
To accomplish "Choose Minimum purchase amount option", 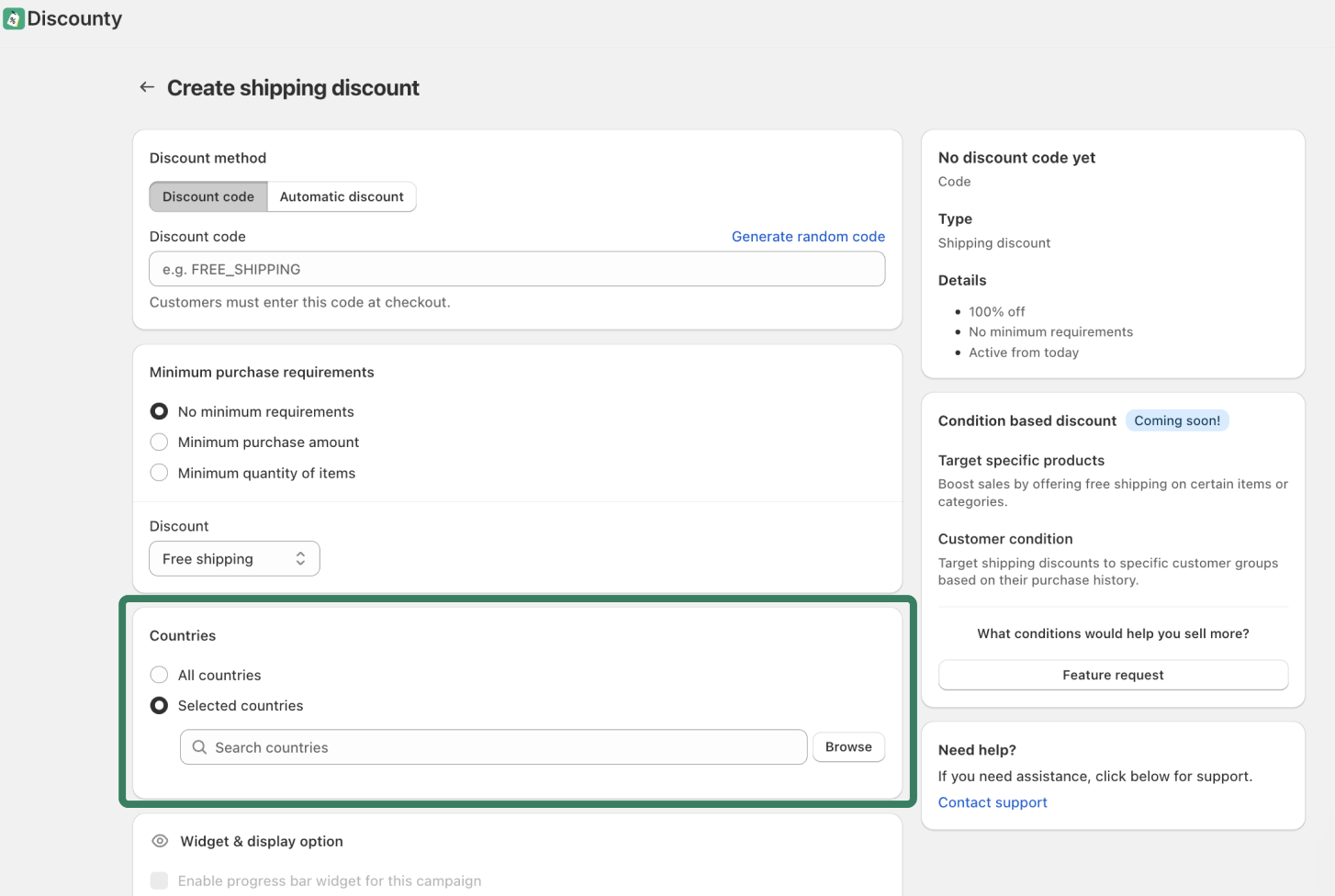I will click(159, 442).
